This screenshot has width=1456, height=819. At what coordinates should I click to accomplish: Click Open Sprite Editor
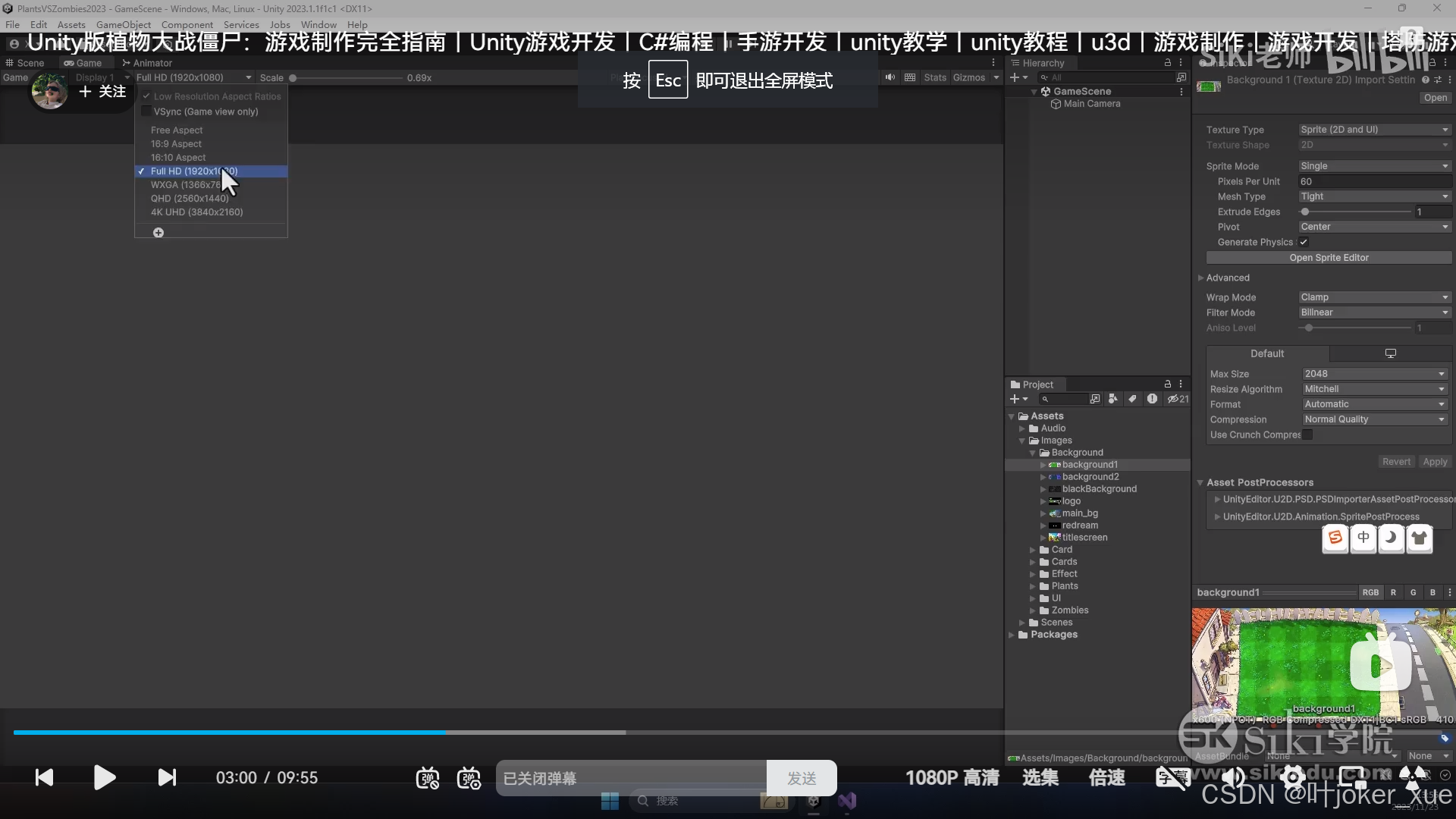tap(1329, 257)
